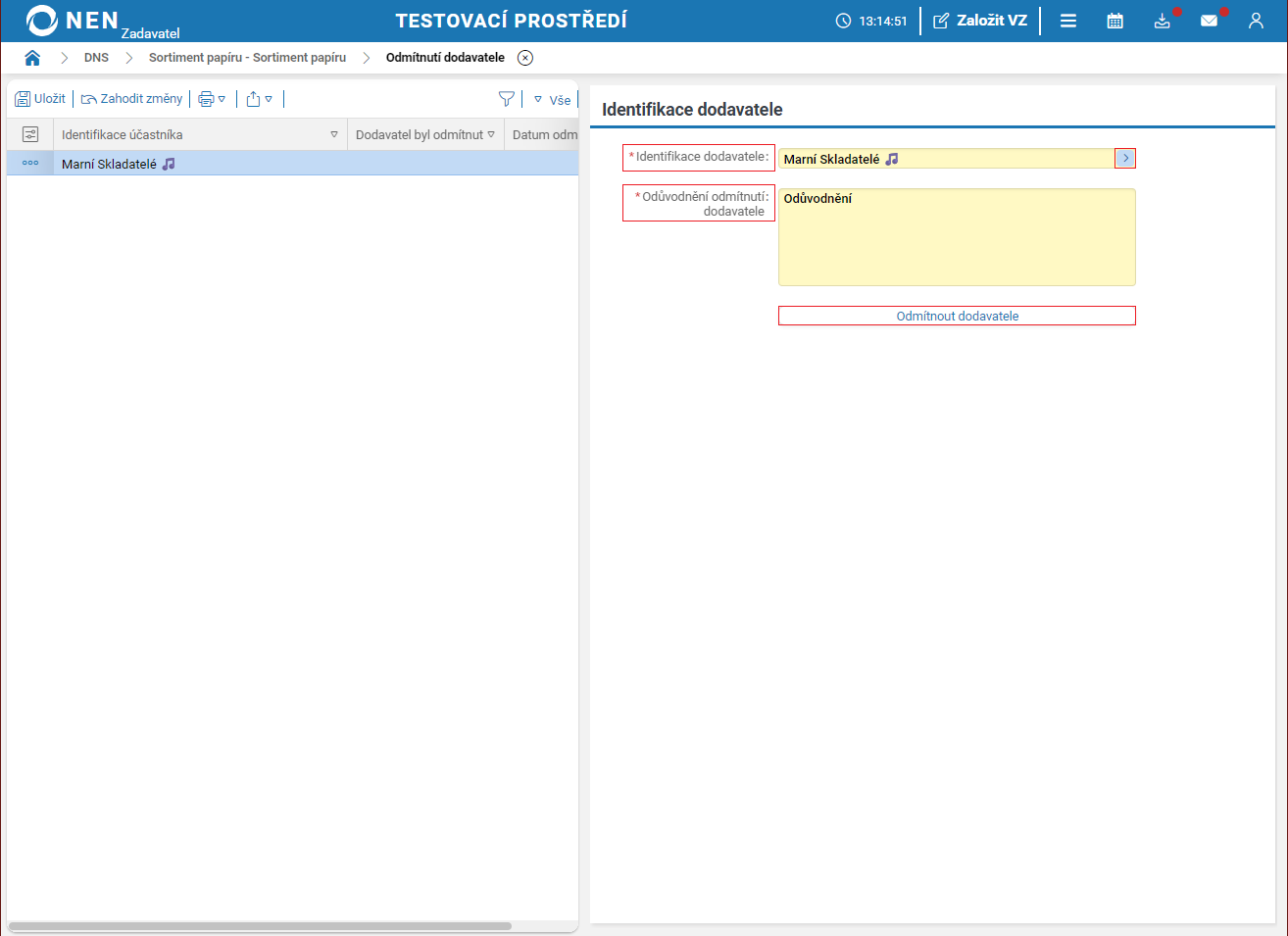This screenshot has height=936, width=1288.
Task: Click the horizontal scrollbar under the table
Action: (x=260, y=926)
